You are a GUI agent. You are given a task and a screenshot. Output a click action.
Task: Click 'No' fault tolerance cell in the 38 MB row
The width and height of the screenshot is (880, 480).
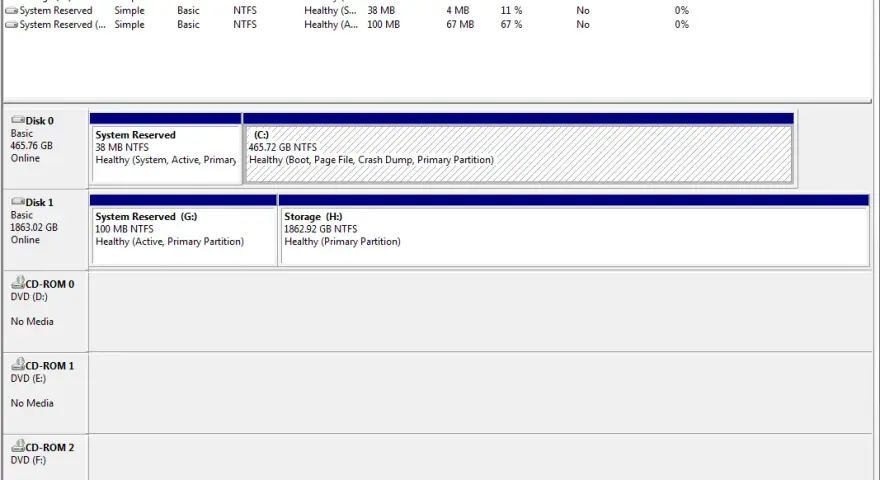click(583, 11)
